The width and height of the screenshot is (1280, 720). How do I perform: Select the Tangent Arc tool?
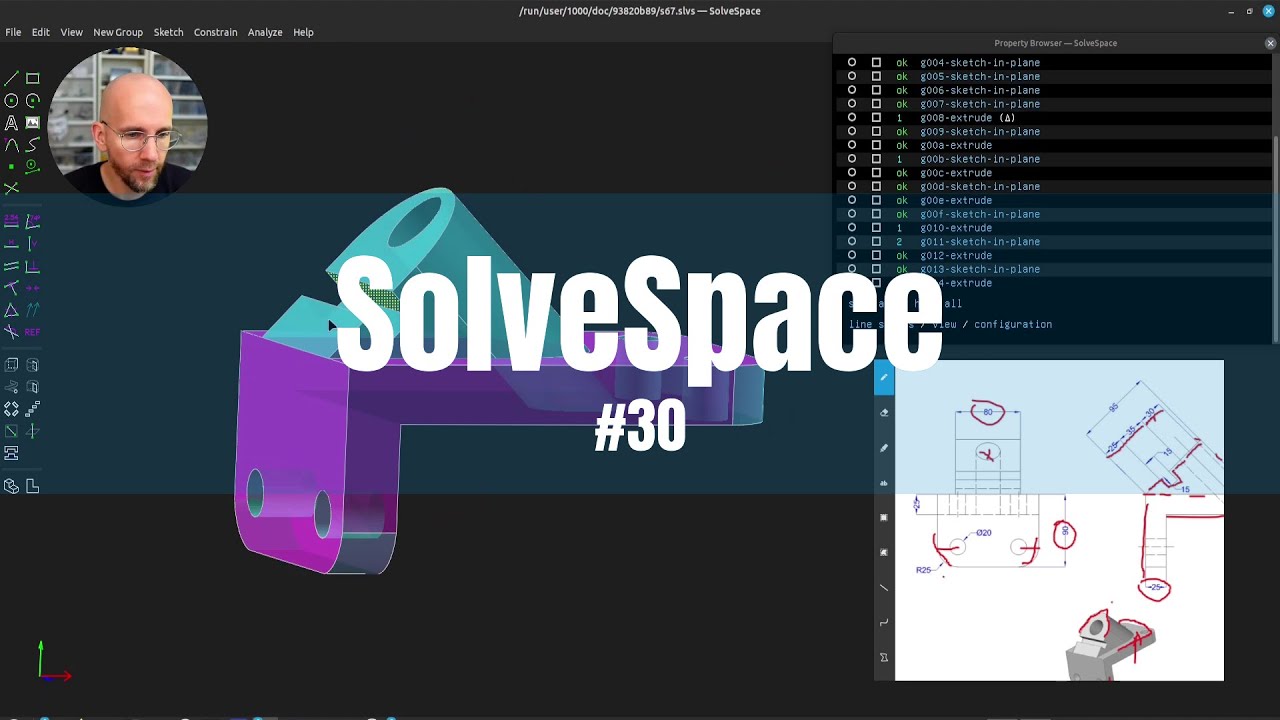tap(11, 144)
